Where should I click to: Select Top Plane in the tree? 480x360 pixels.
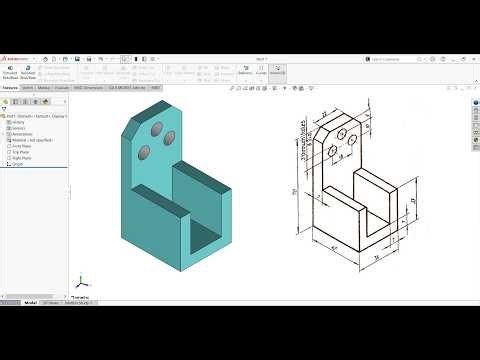coord(18,152)
